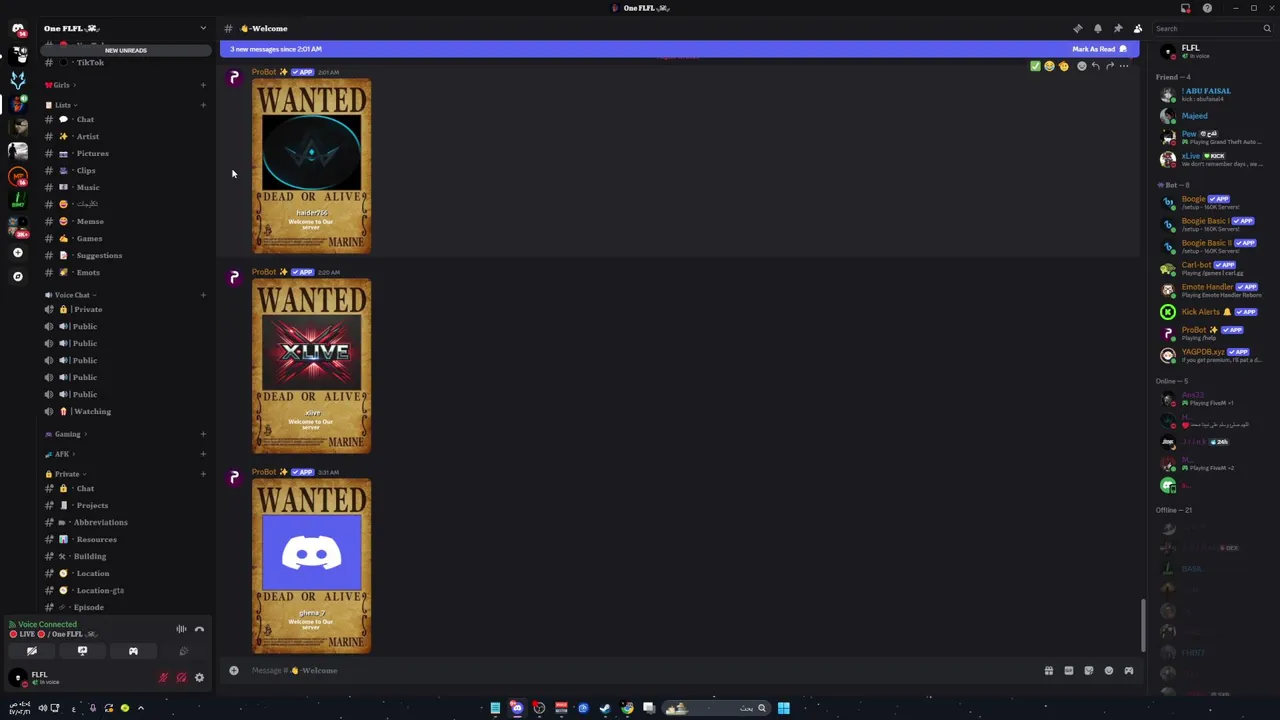Open the Threads icon in channel header
Image resolution: width=1280 pixels, height=720 pixels.
[1077, 29]
